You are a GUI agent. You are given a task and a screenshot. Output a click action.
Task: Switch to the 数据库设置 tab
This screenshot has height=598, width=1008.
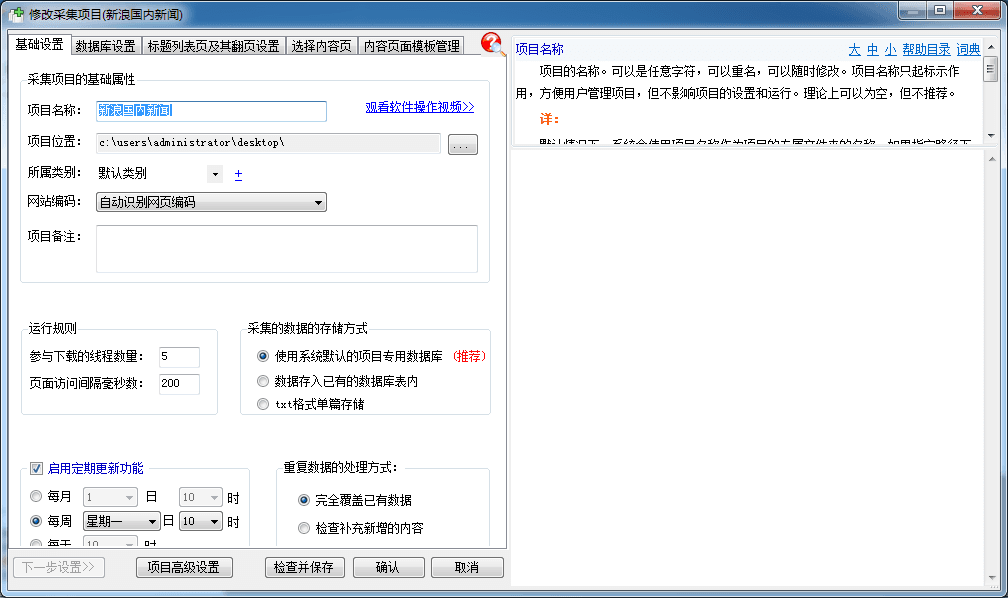point(105,46)
